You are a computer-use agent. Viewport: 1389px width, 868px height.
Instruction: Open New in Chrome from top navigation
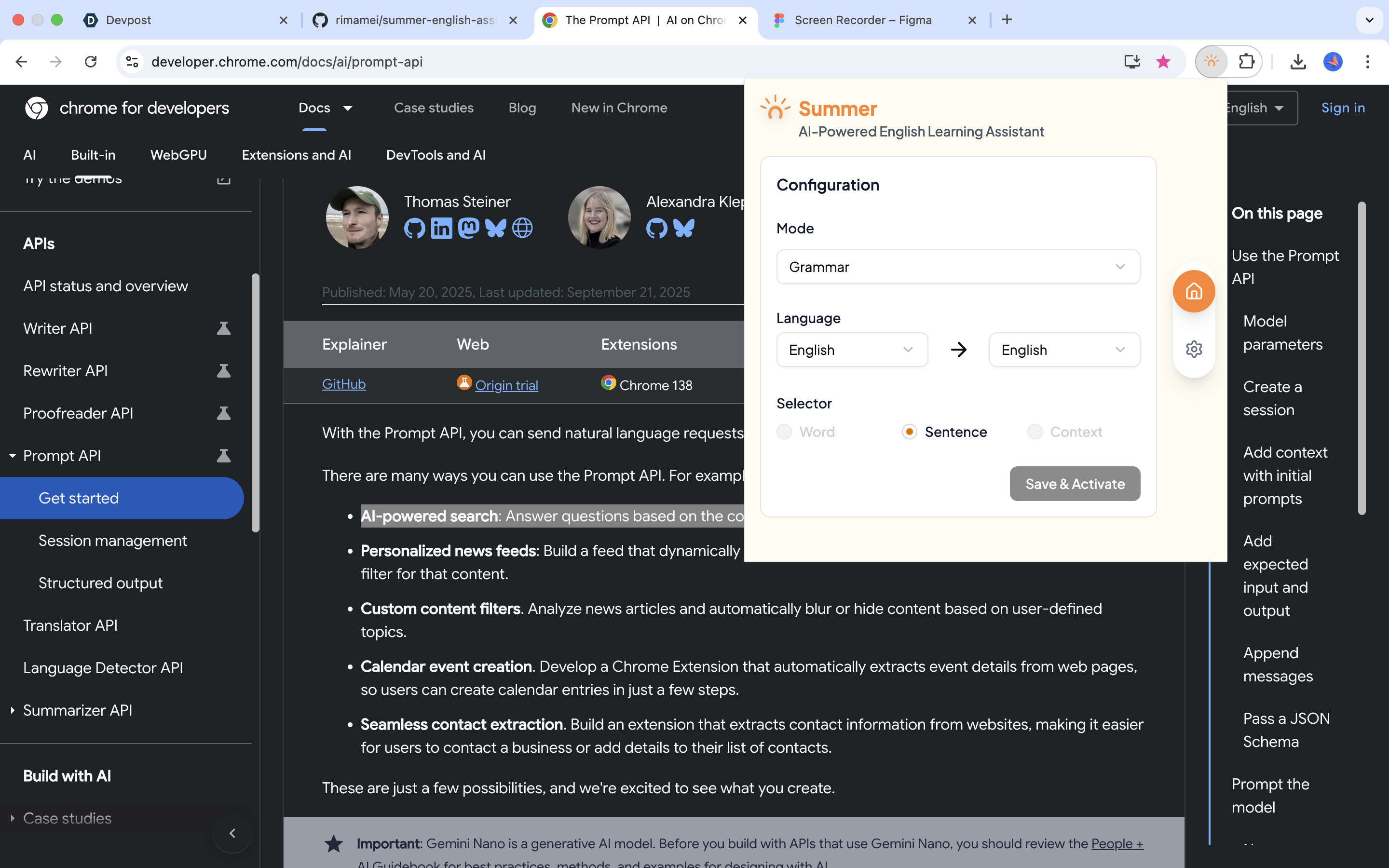coord(619,108)
